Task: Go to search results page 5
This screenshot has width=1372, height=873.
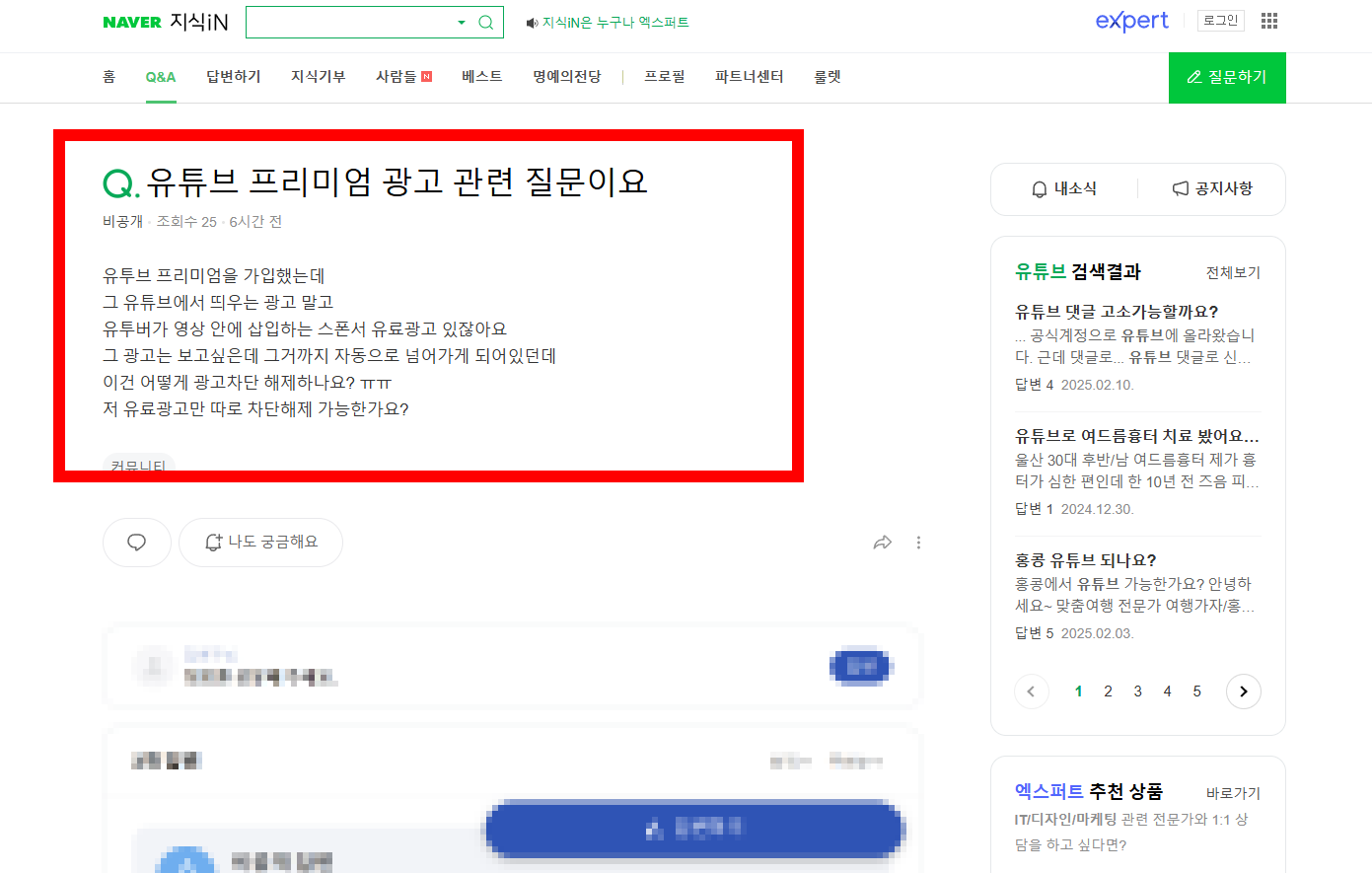Action: pos(1196,691)
